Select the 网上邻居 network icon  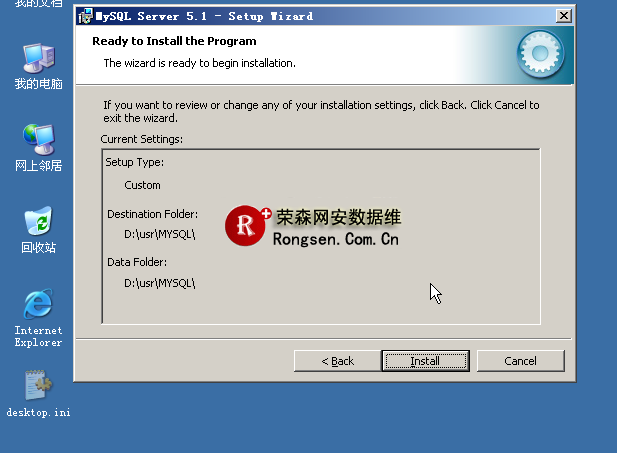38,139
